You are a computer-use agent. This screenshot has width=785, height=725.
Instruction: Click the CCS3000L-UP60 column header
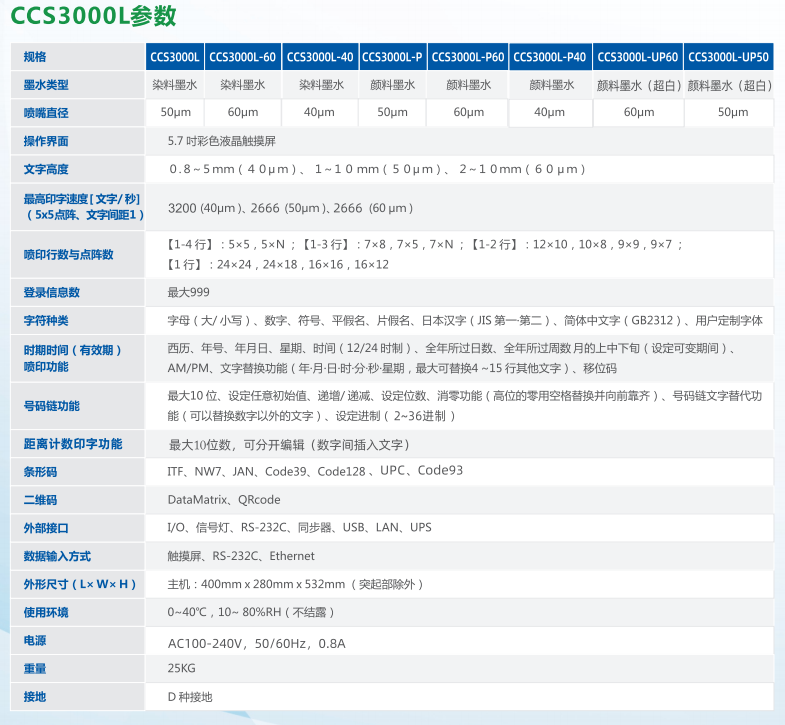pyautogui.click(x=639, y=57)
